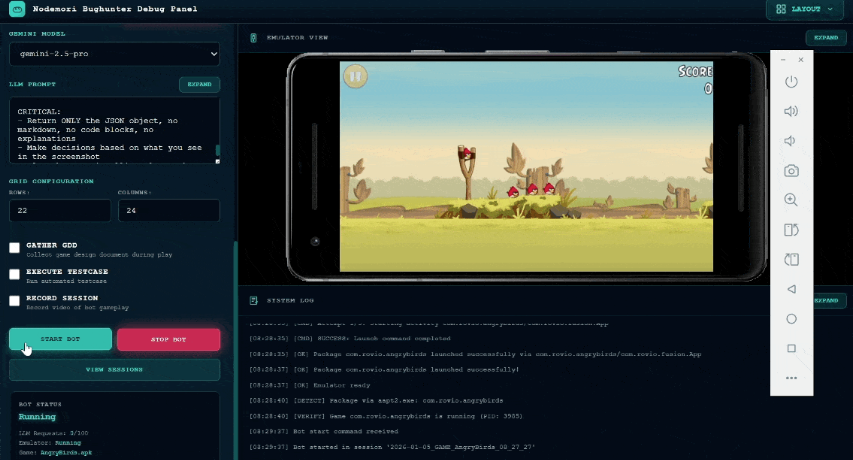Open the Layout dropdown menu

(x=804, y=9)
